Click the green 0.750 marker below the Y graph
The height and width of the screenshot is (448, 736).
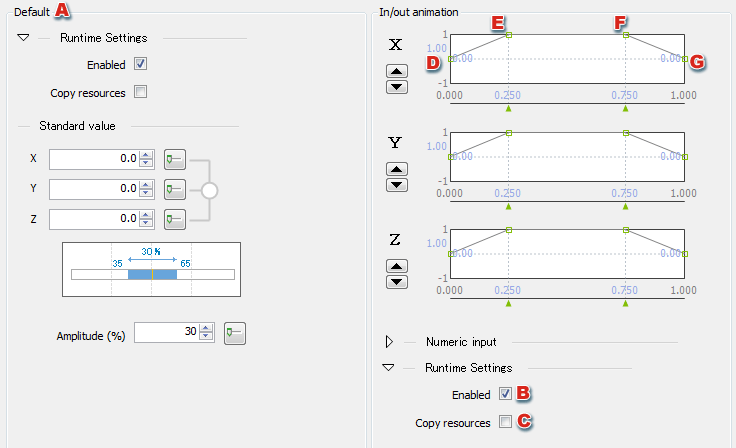point(625,207)
